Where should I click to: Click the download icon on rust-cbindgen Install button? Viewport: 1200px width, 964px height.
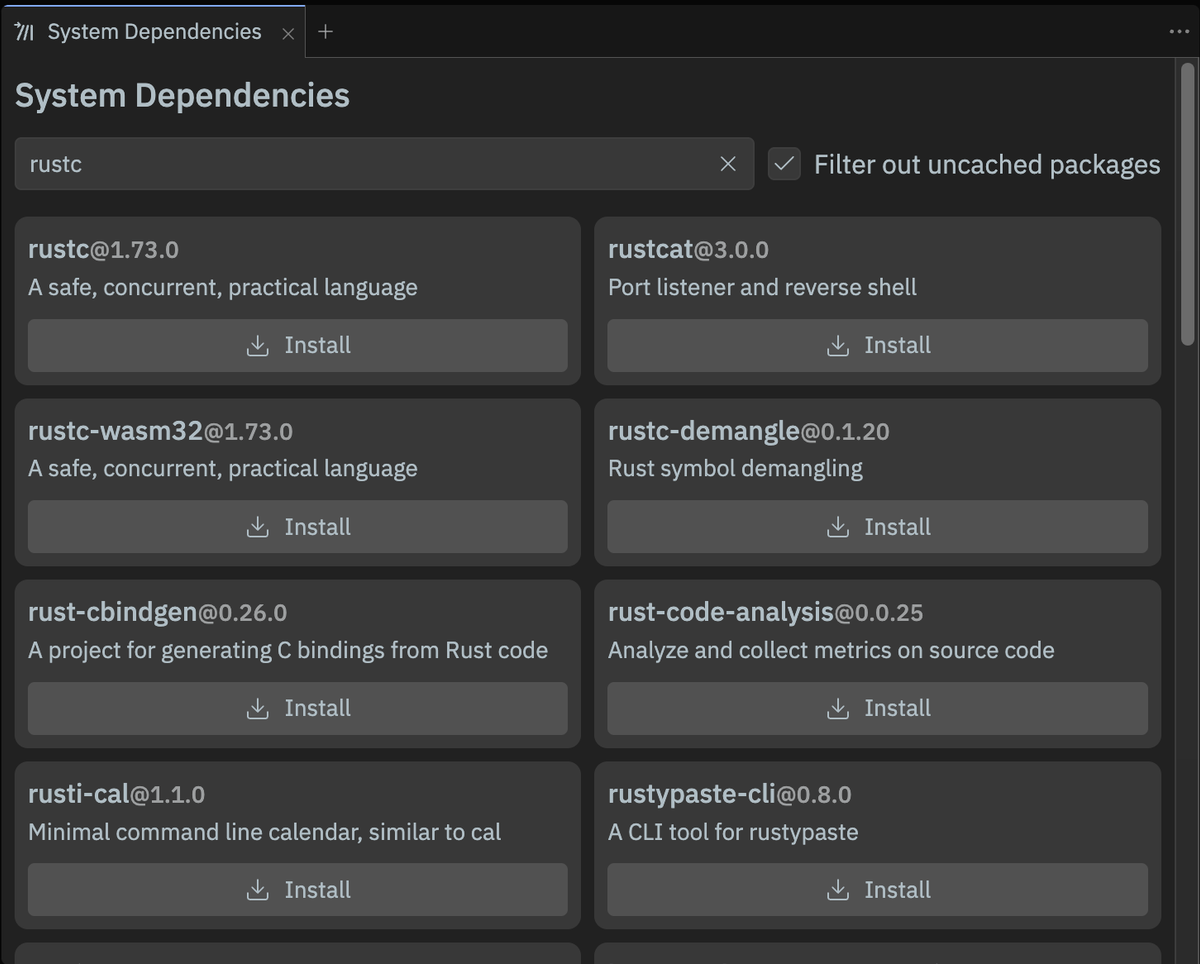258,708
